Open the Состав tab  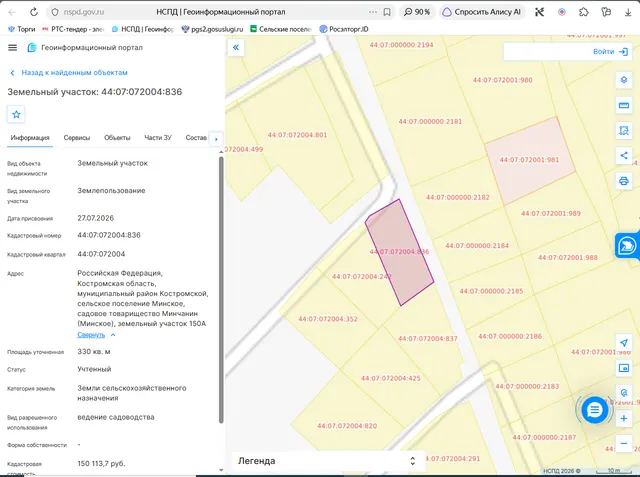pos(196,138)
